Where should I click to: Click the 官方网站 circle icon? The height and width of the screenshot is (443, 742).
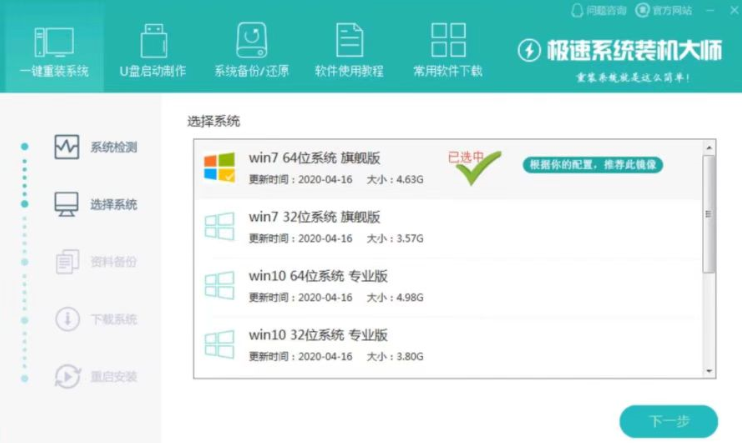pyautogui.click(x=642, y=10)
